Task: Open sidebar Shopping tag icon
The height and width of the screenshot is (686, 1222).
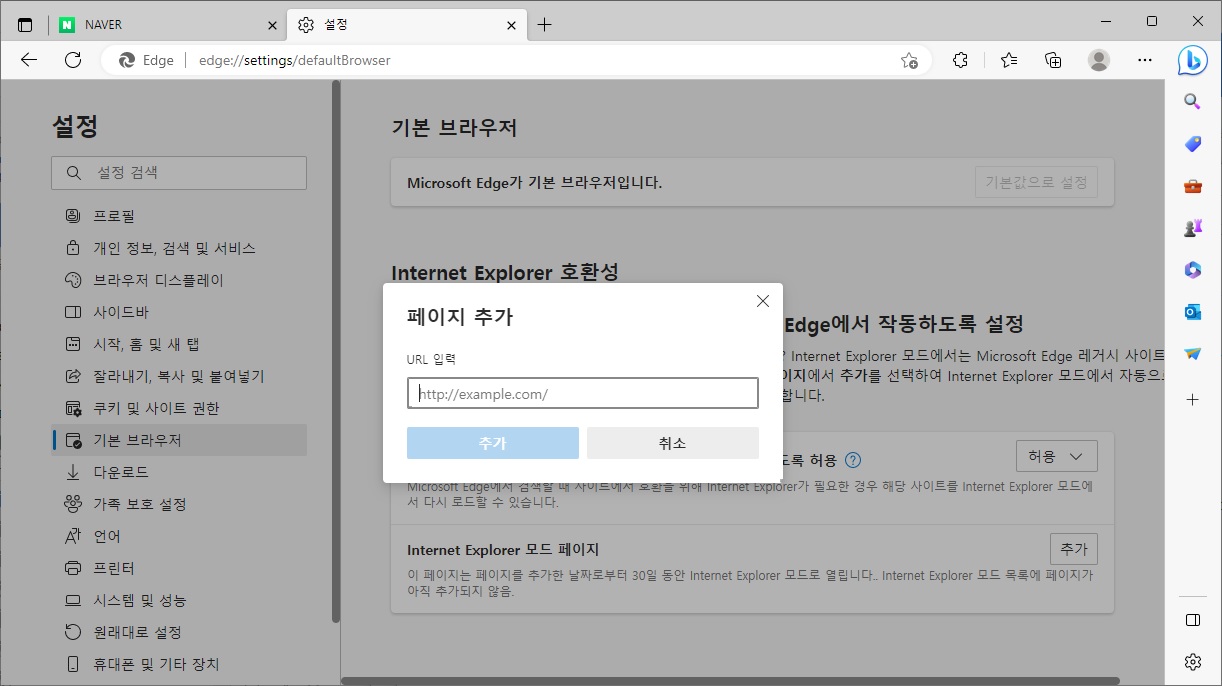Action: 1192,144
